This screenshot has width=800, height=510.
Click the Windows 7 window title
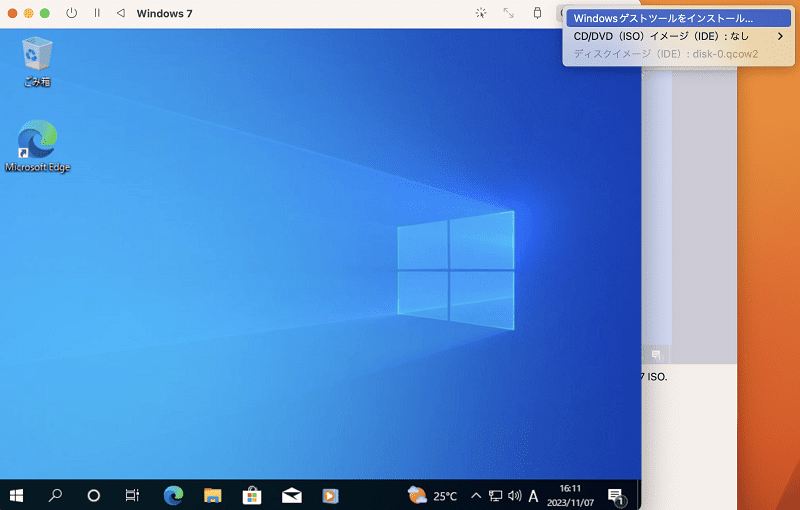pos(164,13)
